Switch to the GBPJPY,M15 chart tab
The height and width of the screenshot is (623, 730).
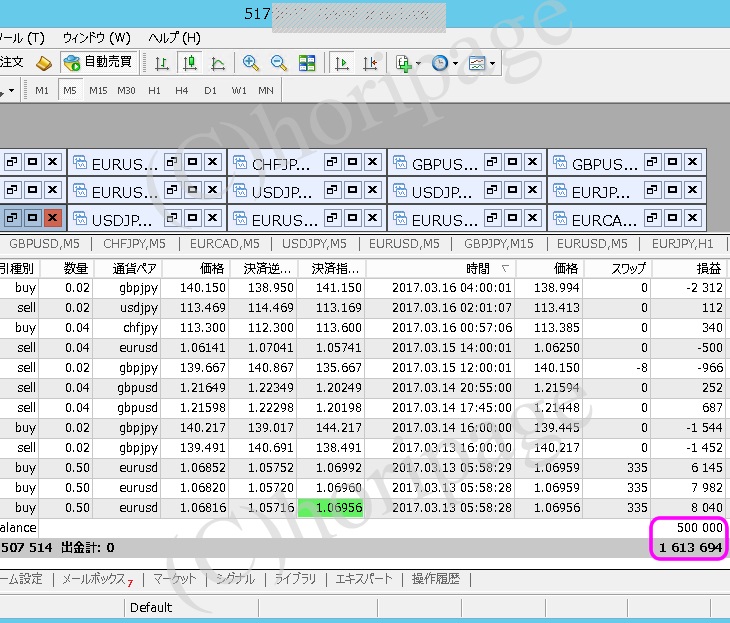(499, 244)
